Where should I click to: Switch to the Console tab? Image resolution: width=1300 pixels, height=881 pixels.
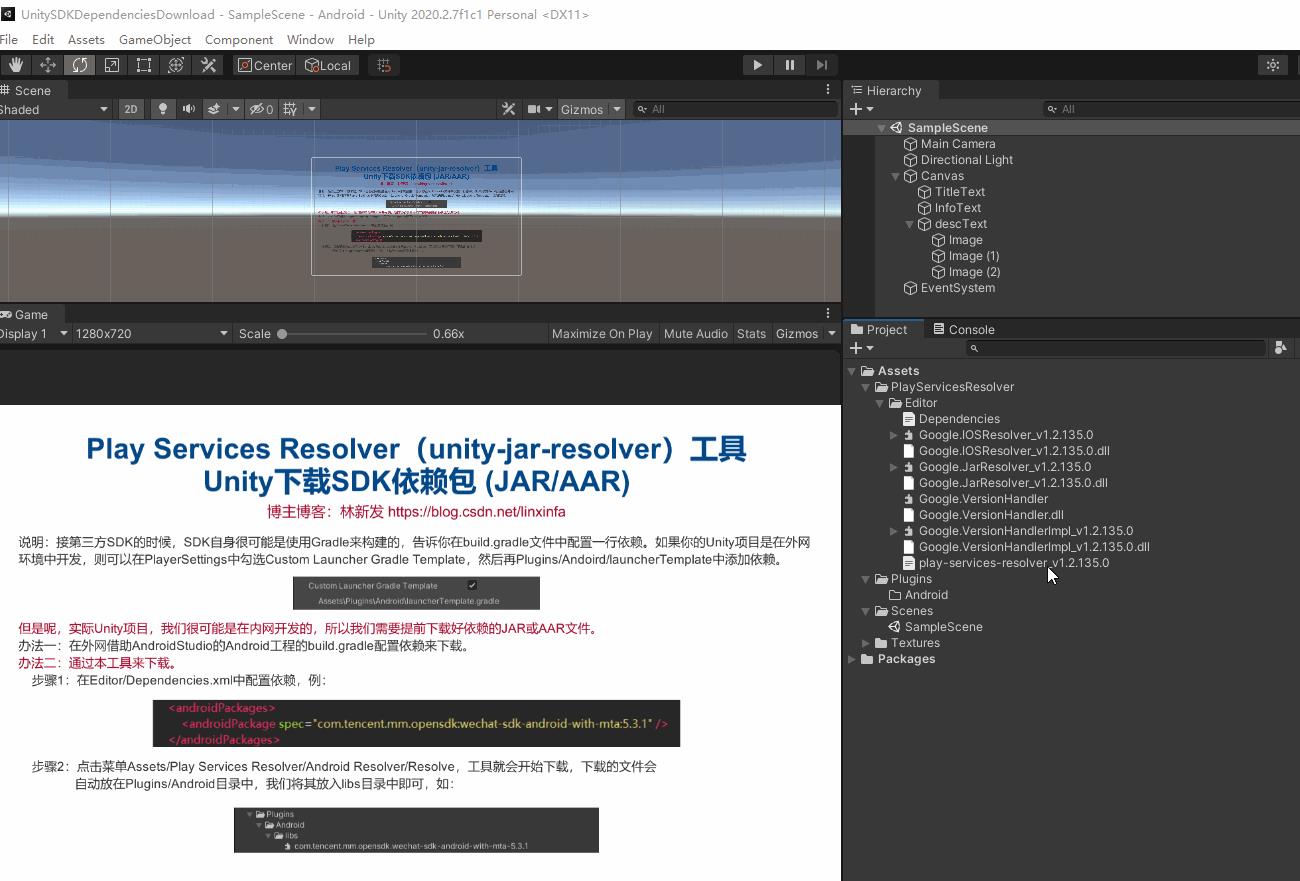tap(963, 329)
